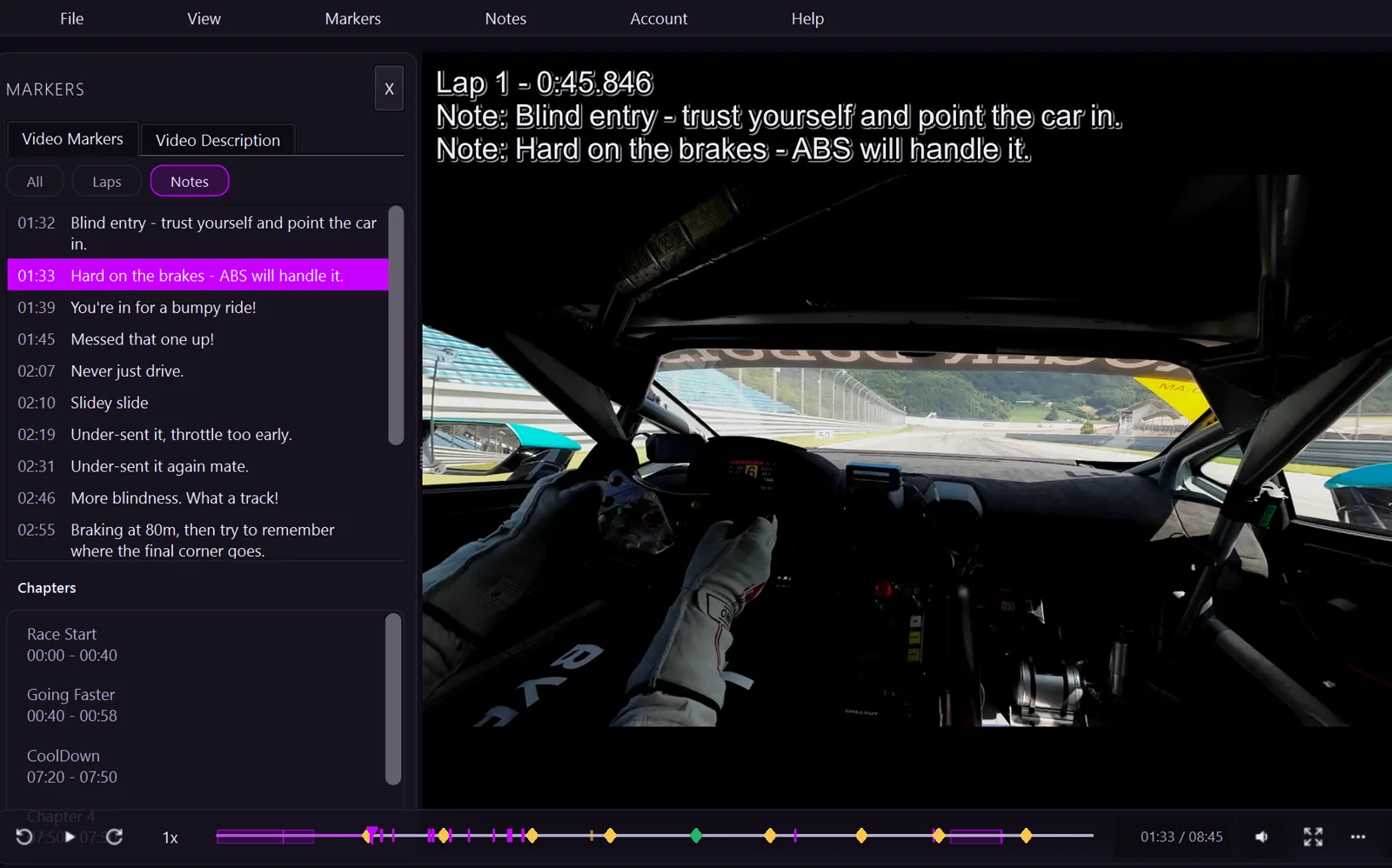Image resolution: width=1392 pixels, height=868 pixels.
Task: Select note 'Hard on the brakes' at 01:33
Action: 197,275
